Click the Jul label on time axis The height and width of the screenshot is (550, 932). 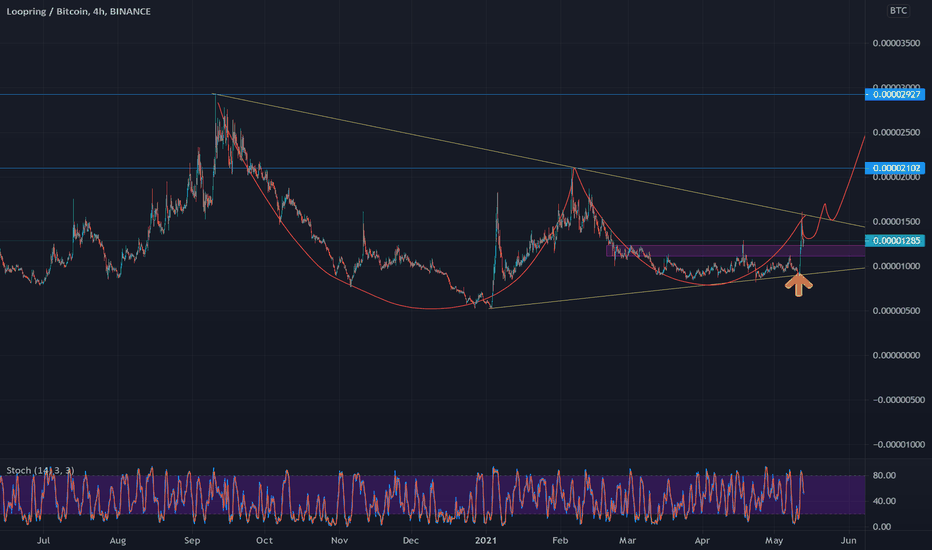tap(43, 540)
